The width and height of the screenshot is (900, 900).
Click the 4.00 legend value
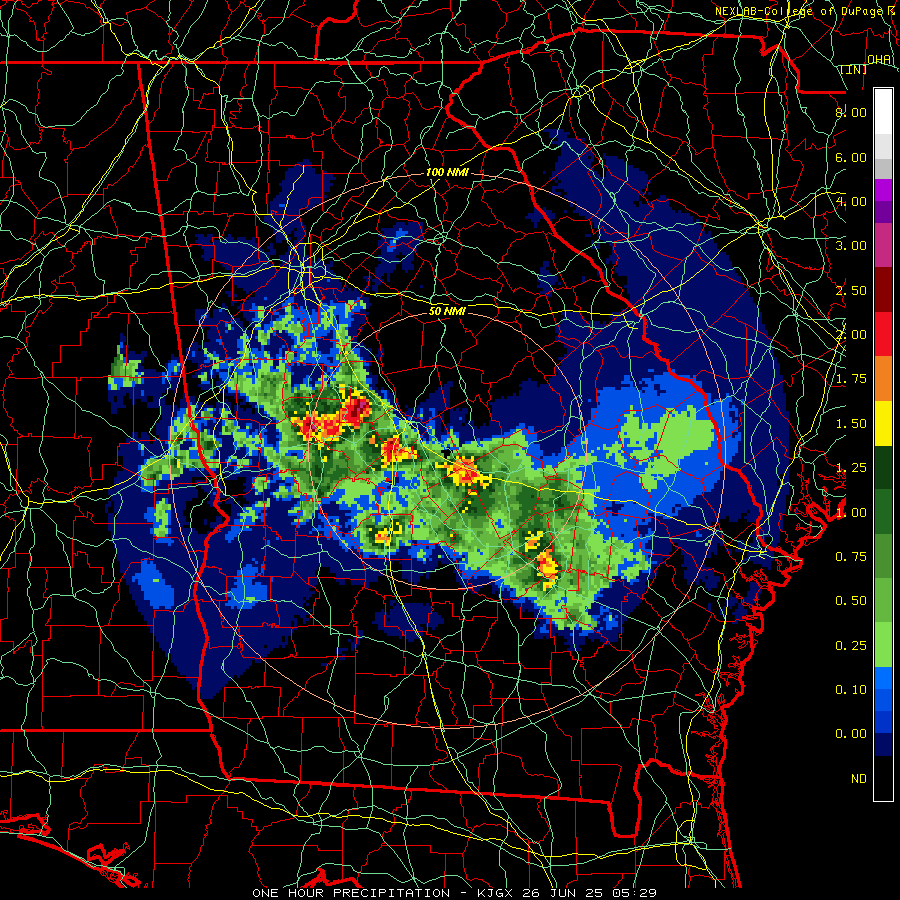(851, 201)
